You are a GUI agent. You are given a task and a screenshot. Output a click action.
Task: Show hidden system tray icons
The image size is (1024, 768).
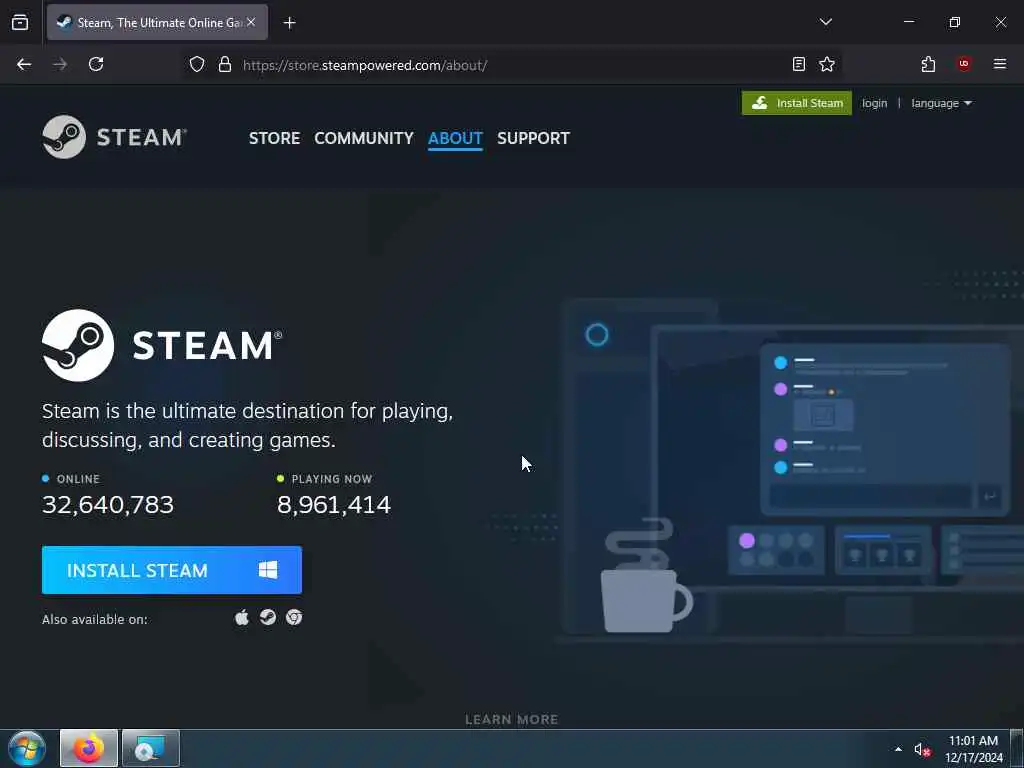click(x=898, y=749)
